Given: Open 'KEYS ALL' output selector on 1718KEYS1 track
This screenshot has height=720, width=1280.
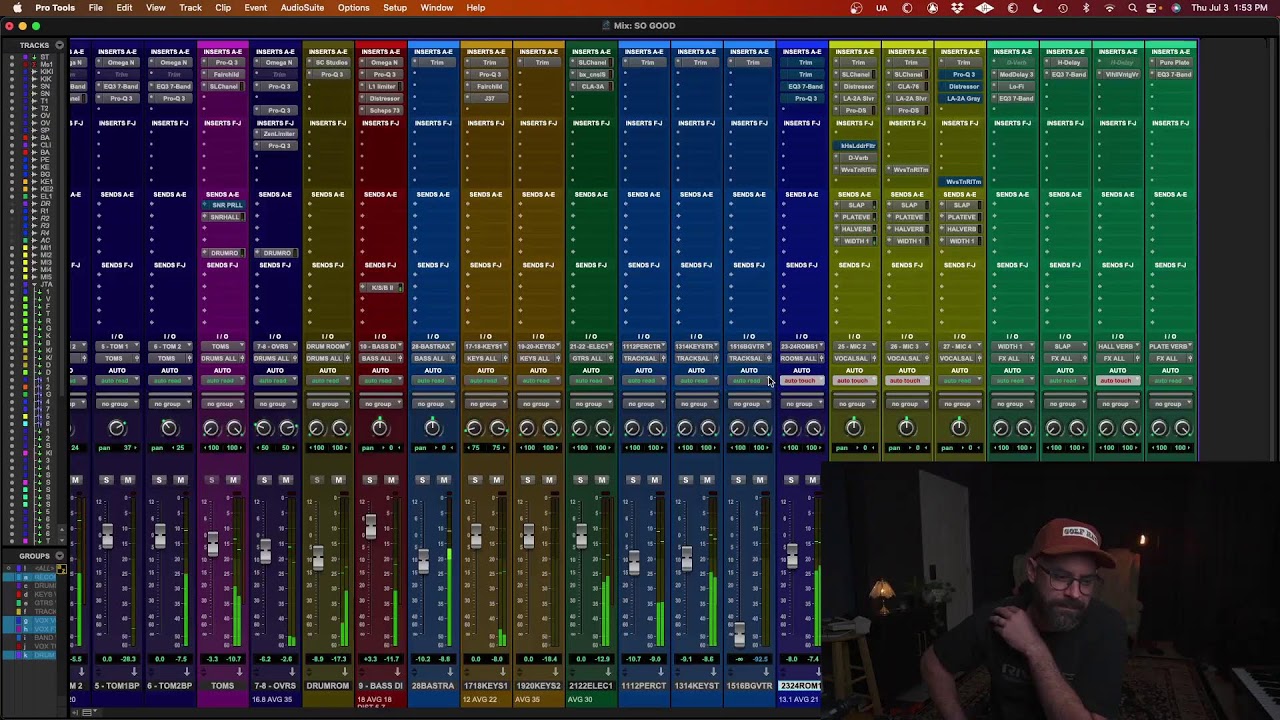Looking at the screenshot, I should pos(485,358).
